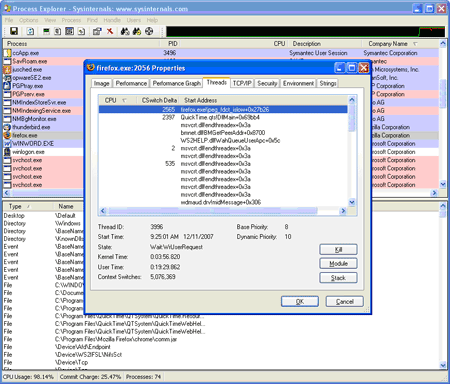Click the Kill thread button

338,249
